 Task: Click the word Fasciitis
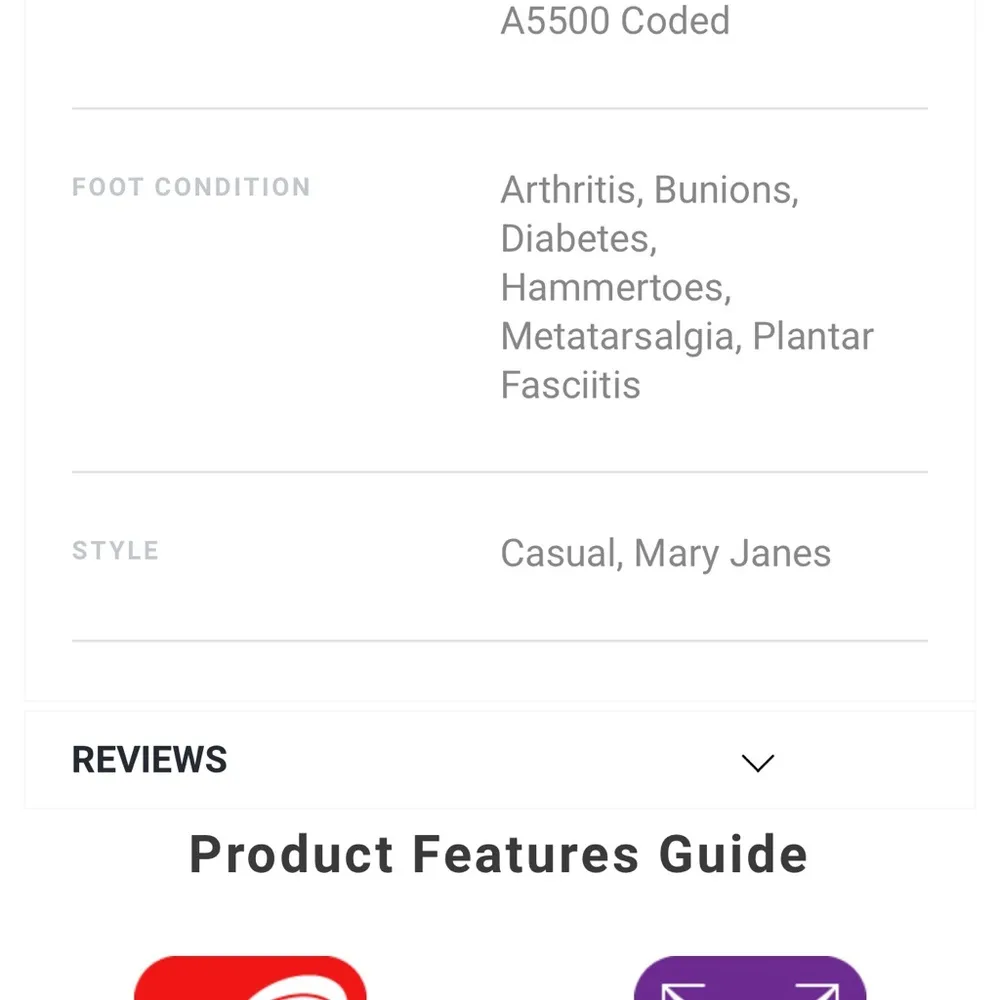tap(570, 386)
